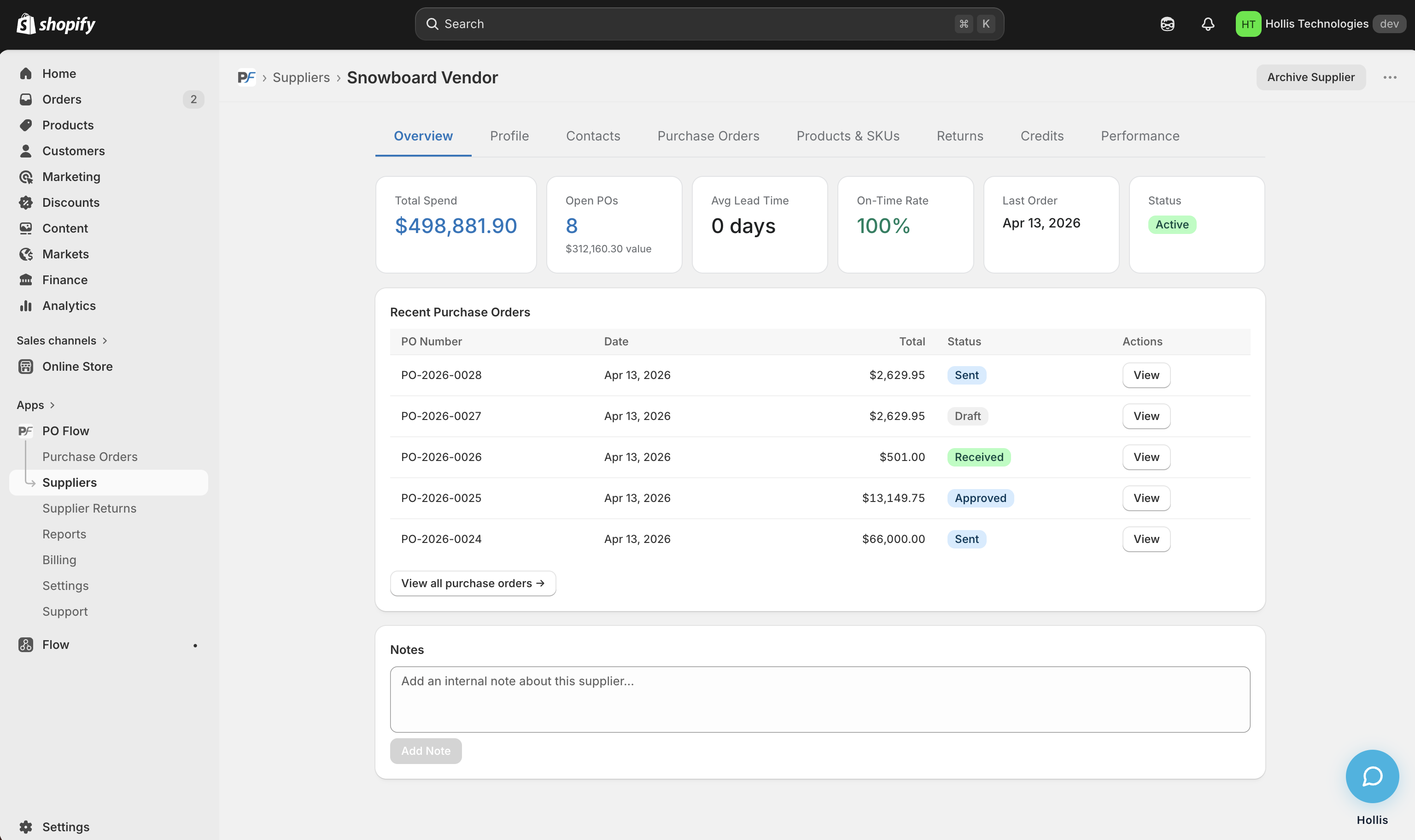Click the notification bell icon

click(x=1207, y=24)
